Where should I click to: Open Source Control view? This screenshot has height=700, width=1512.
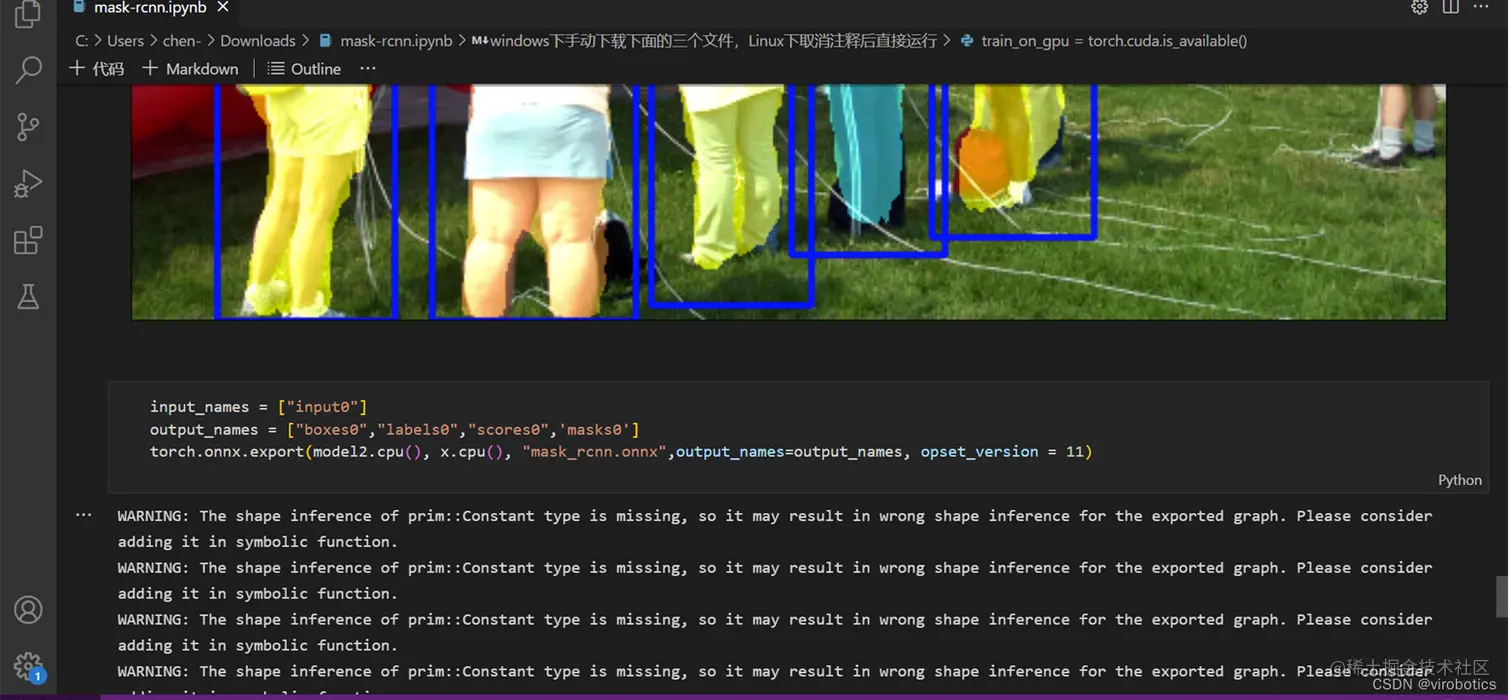[28, 127]
